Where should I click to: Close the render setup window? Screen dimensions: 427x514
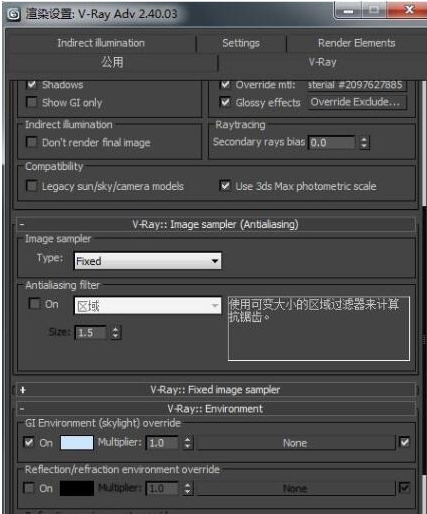click(x=409, y=10)
